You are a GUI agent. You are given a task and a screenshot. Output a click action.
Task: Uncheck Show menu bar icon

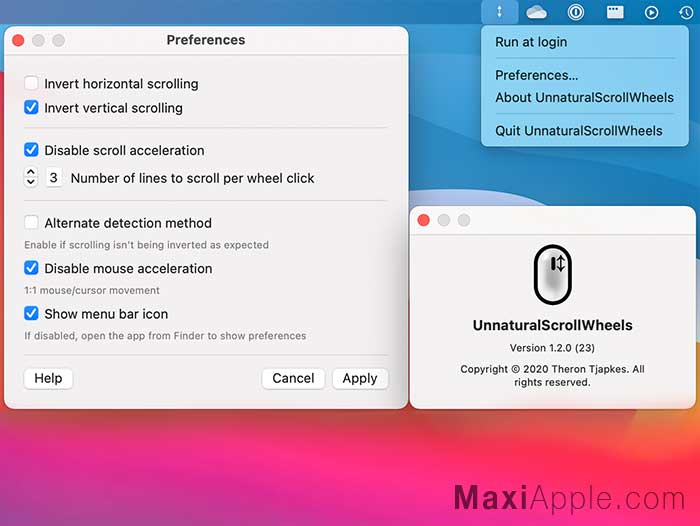31,313
